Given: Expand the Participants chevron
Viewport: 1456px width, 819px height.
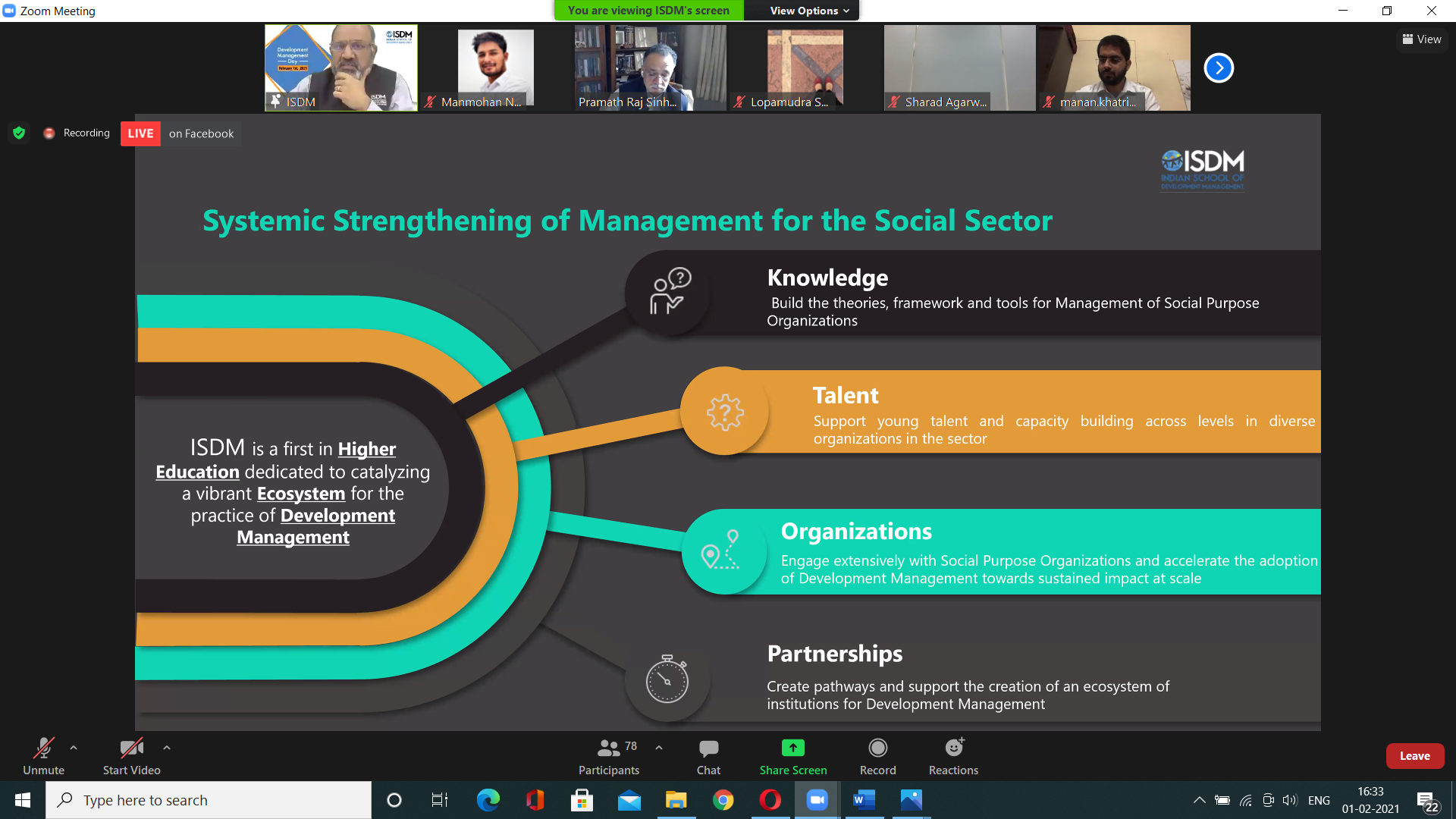Looking at the screenshot, I should tap(658, 747).
